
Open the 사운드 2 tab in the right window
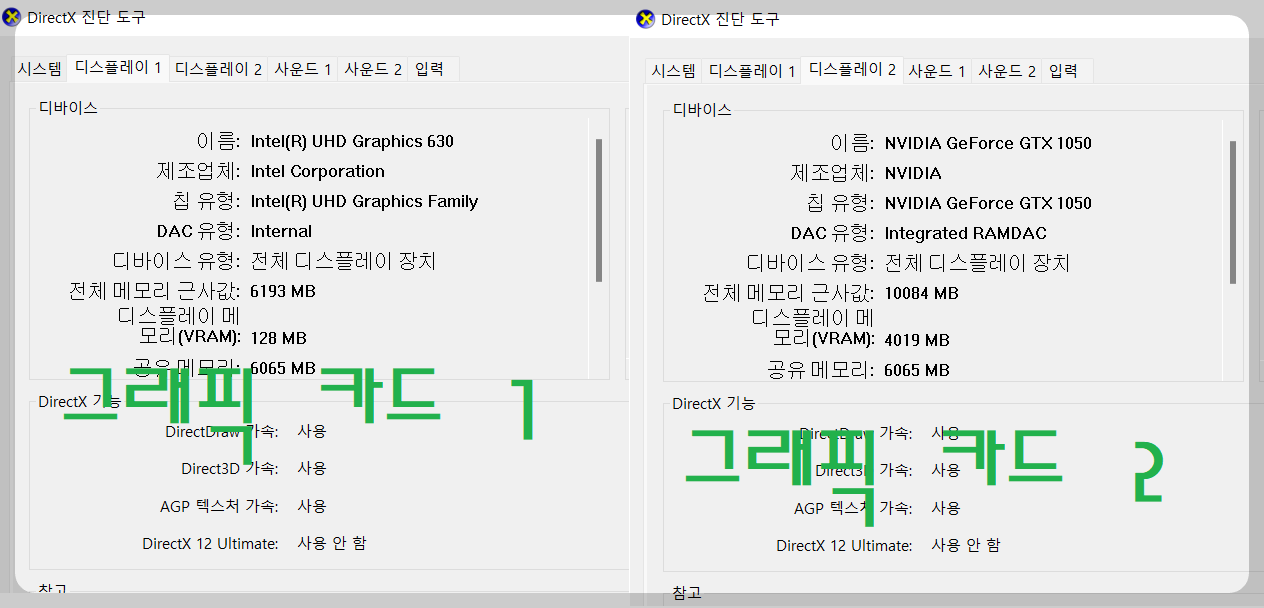(x=1007, y=71)
